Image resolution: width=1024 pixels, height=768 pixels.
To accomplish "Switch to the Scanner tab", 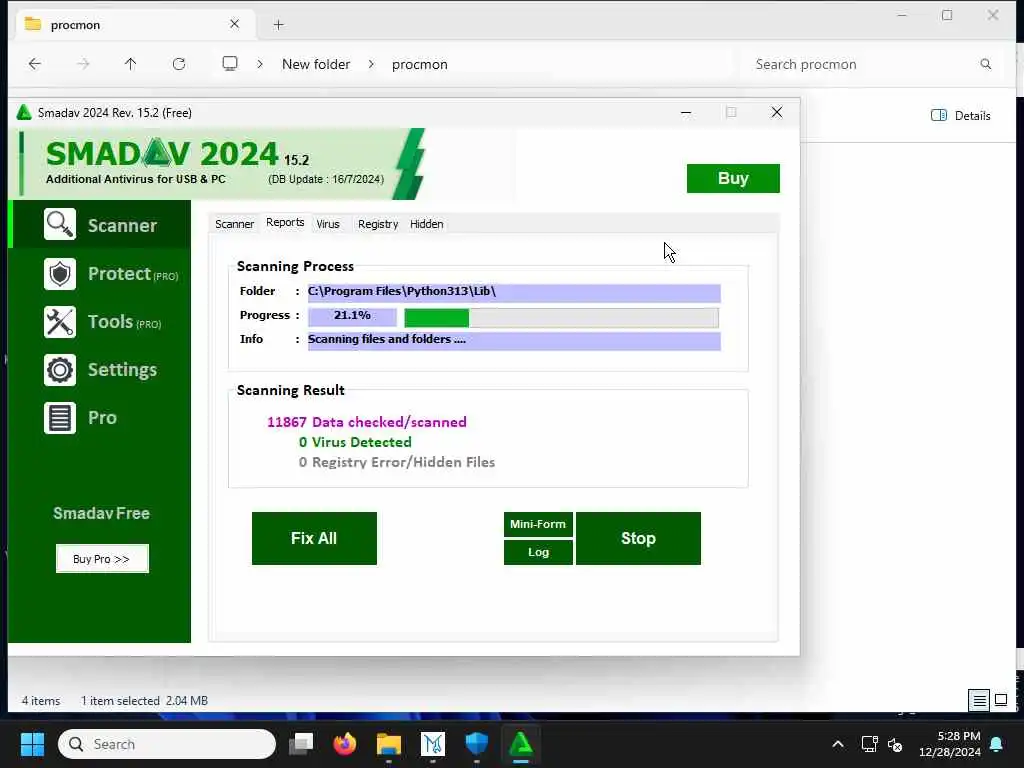I will tap(234, 224).
